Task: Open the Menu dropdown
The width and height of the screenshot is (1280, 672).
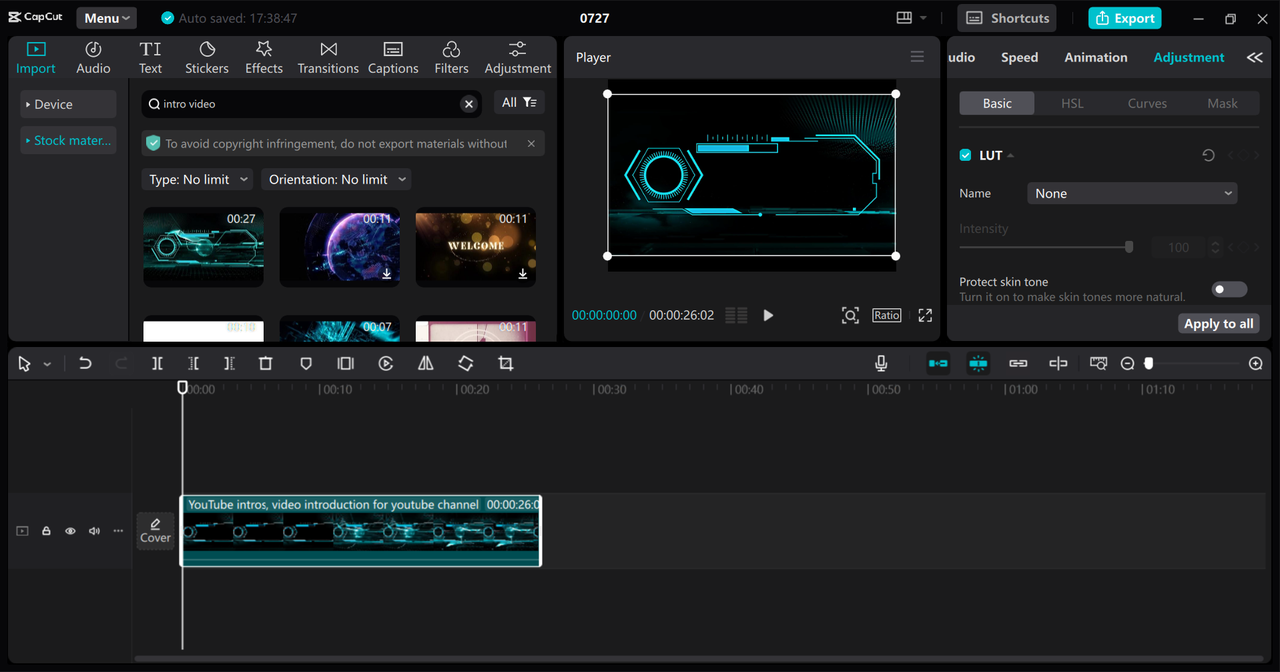Action: [106, 18]
